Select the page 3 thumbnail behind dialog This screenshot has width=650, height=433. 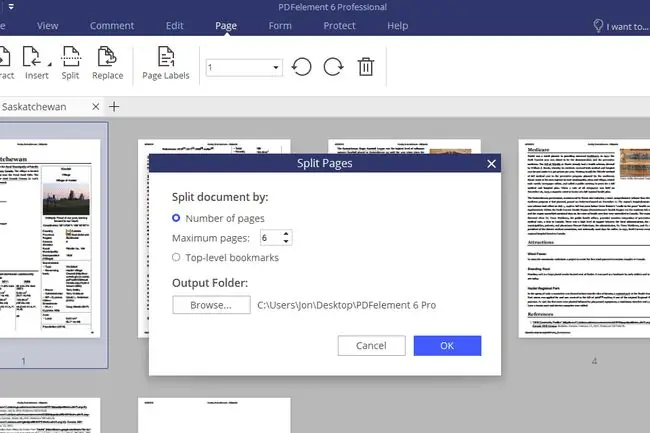(x=404, y=146)
